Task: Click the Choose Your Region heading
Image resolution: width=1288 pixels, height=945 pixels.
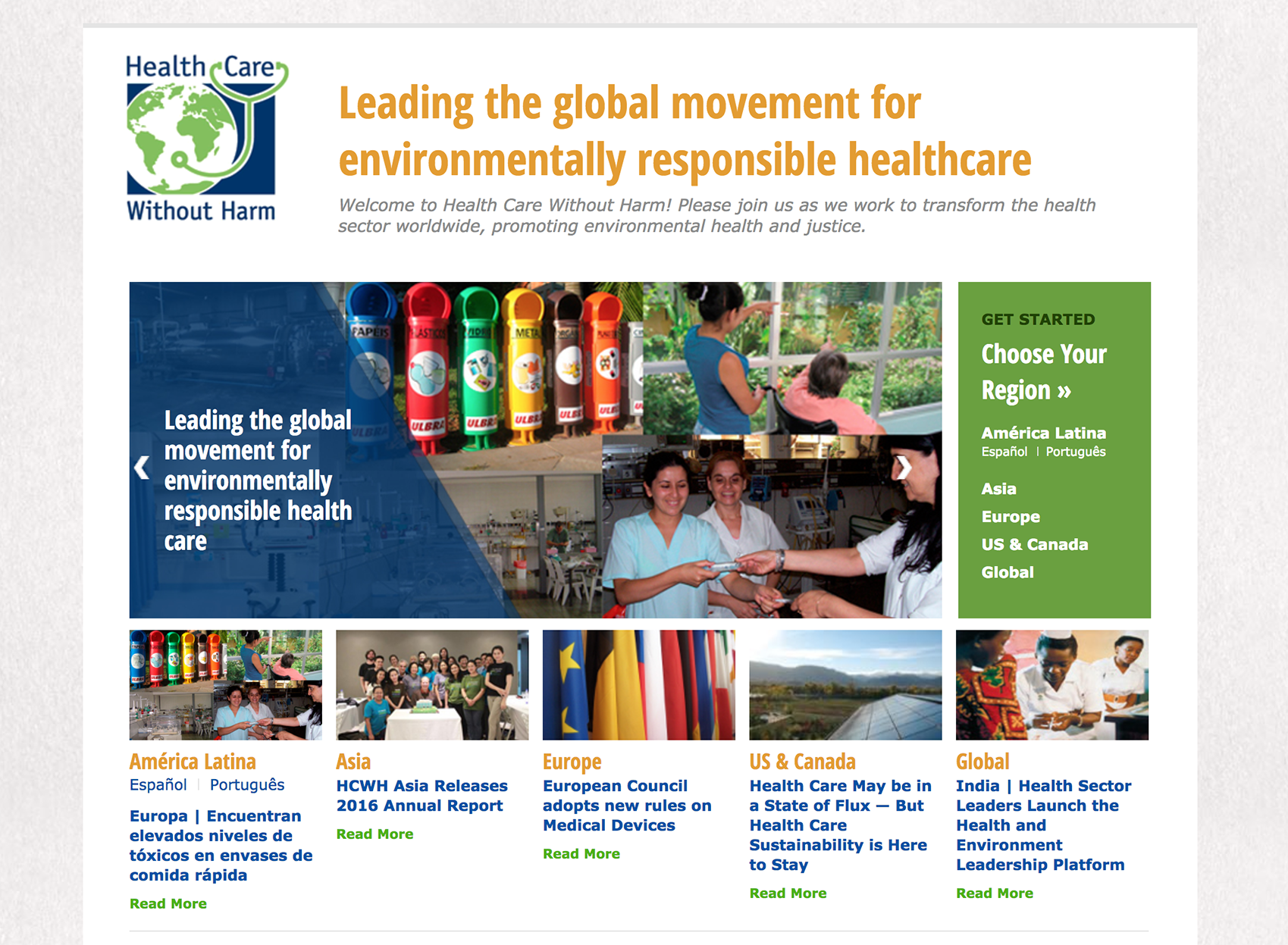Action: click(x=1044, y=372)
